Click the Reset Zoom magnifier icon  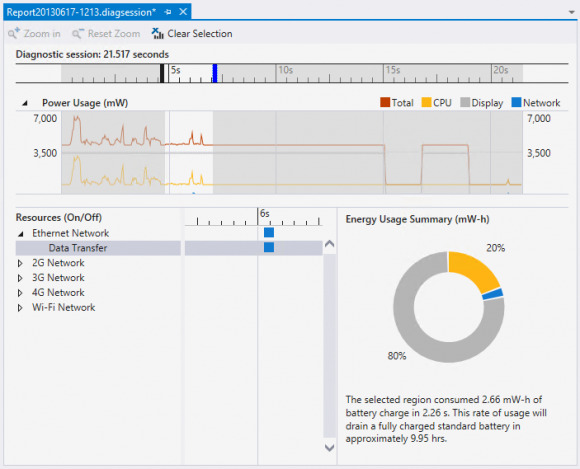pos(78,33)
